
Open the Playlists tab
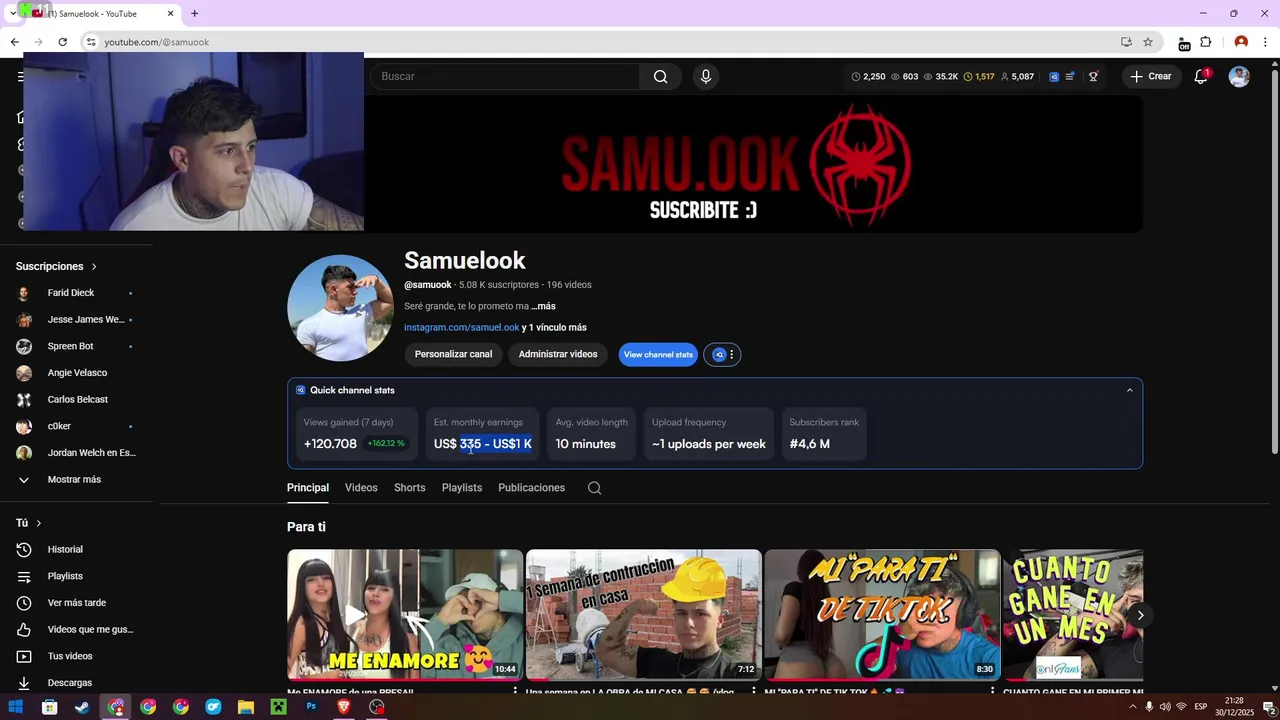(x=462, y=488)
